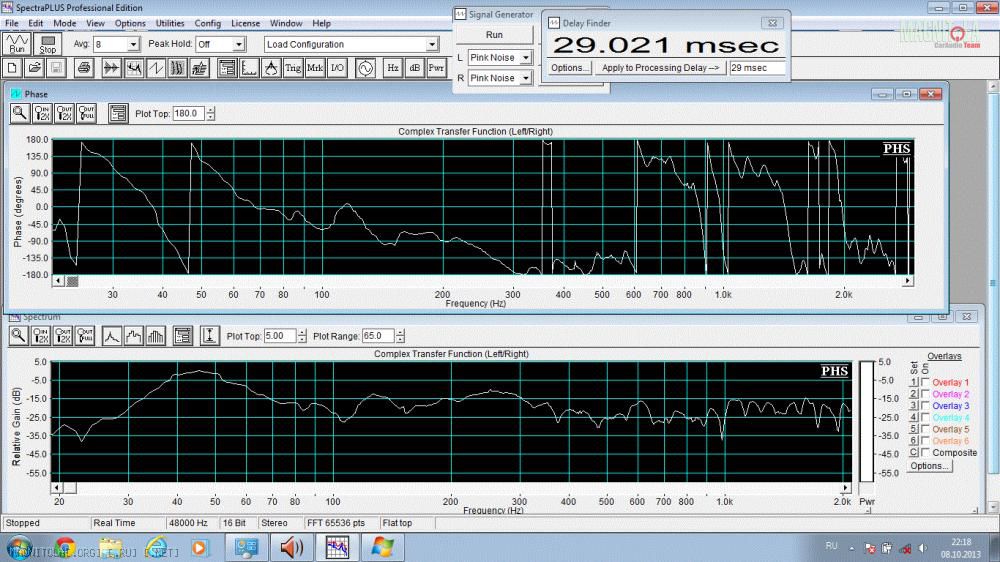Enable the Overlay 3 checkbox
This screenshot has height=562, width=1000.
click(925, 405)
